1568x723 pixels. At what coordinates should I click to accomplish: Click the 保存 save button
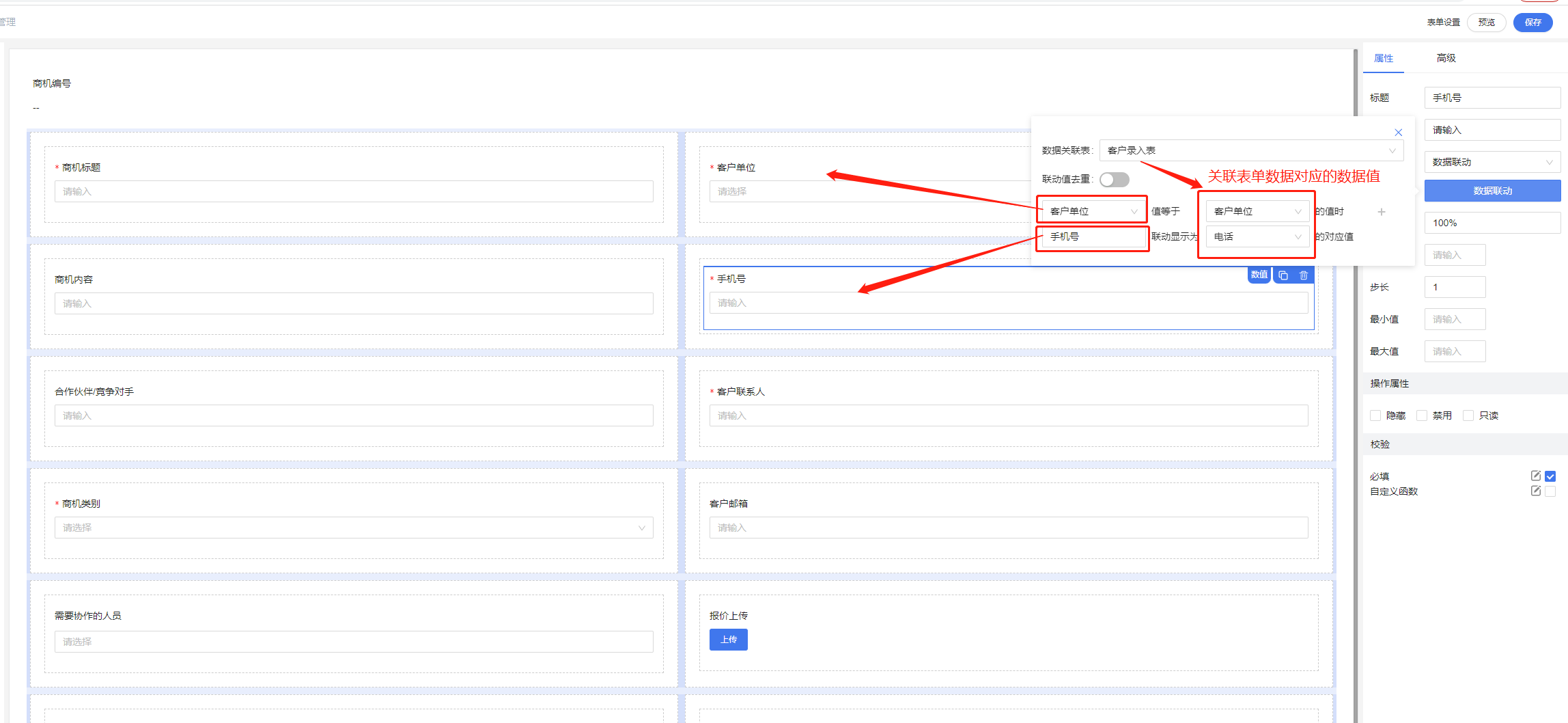pyautogui.click(x=1532, y=23)
